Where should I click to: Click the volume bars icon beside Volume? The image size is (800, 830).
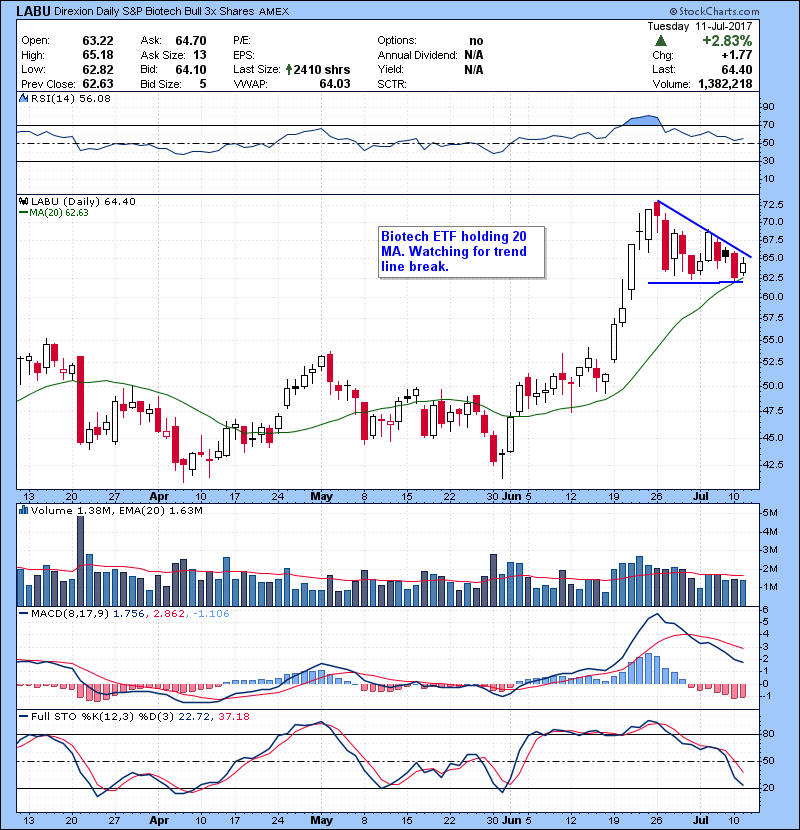click(23, 510)
